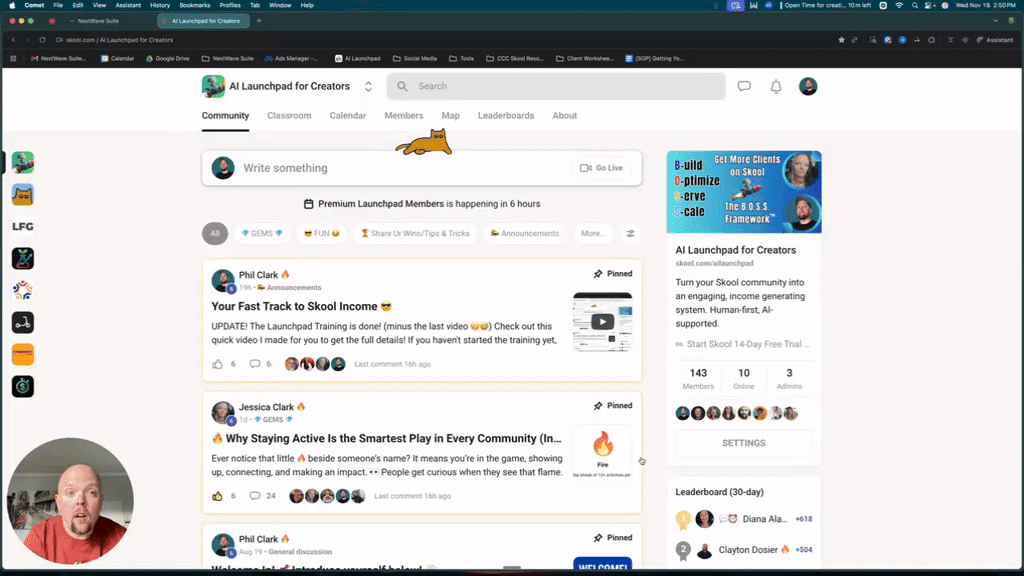Open the scooter icon community in the sidebar

tap(23, 323)
